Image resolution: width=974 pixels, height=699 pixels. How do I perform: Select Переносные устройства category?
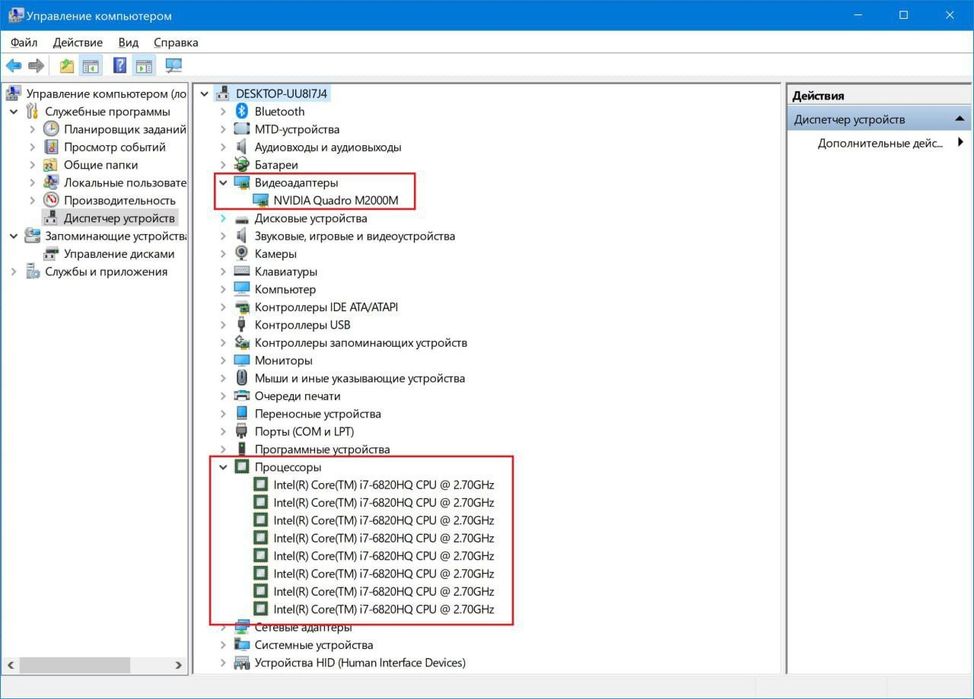click(317, 413)
